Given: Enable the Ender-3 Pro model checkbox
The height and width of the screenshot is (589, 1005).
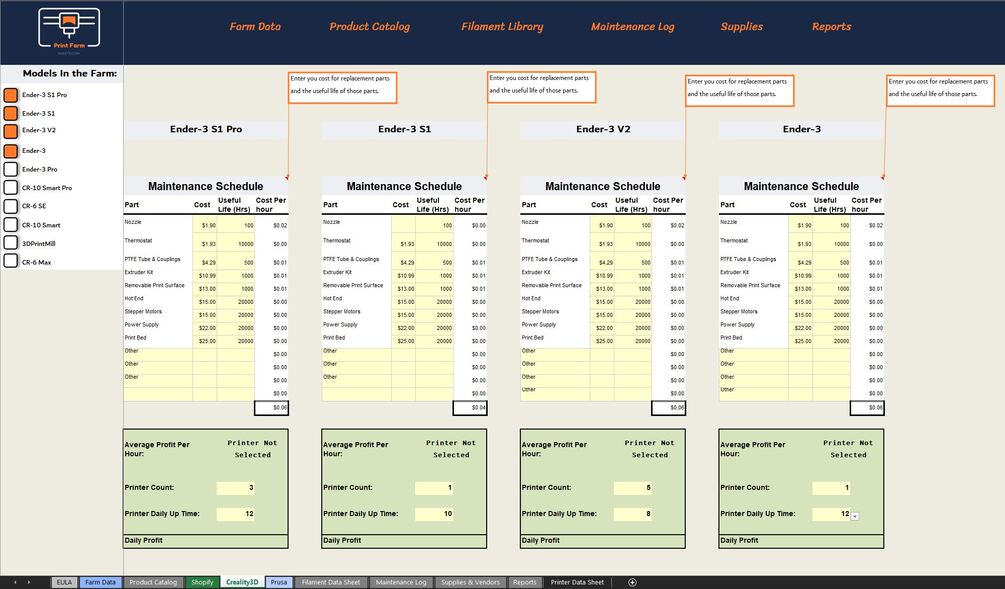Looking at the screenshot, I should 11,169.
